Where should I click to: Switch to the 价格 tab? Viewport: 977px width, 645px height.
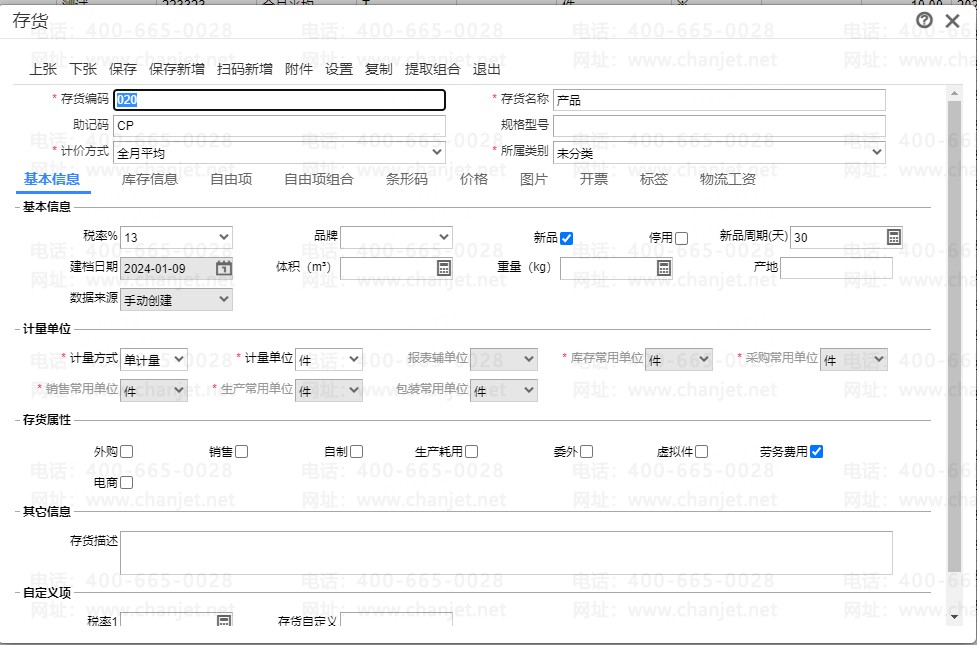click(474, 179)
